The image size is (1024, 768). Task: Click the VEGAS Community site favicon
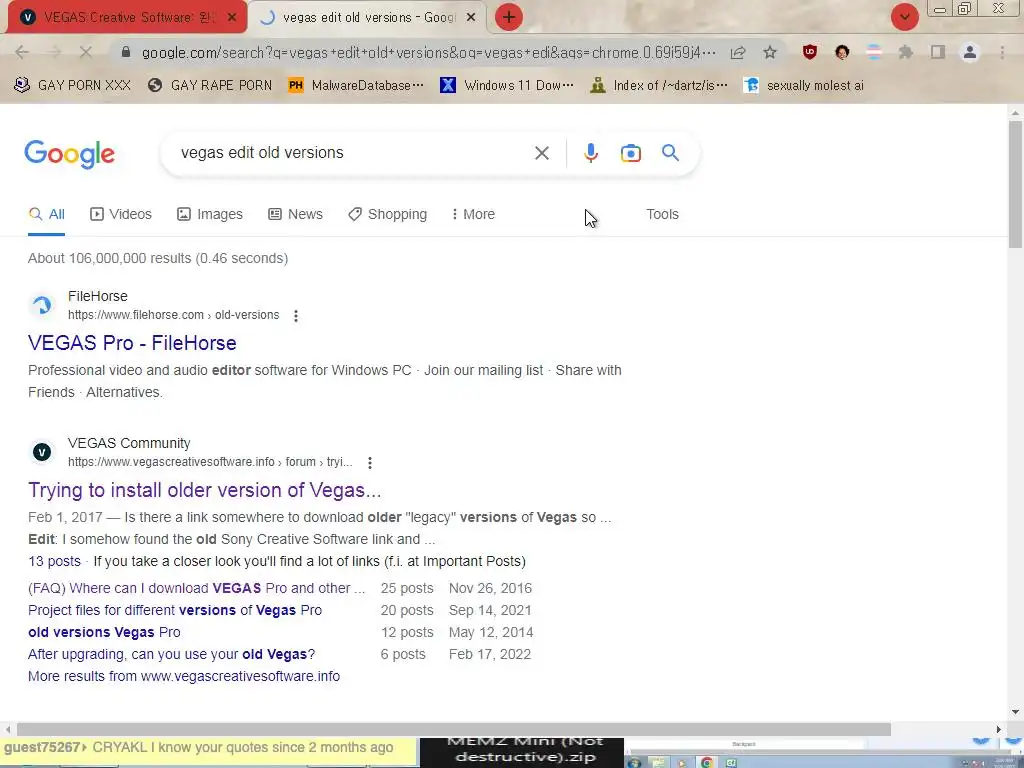[42, 452]
